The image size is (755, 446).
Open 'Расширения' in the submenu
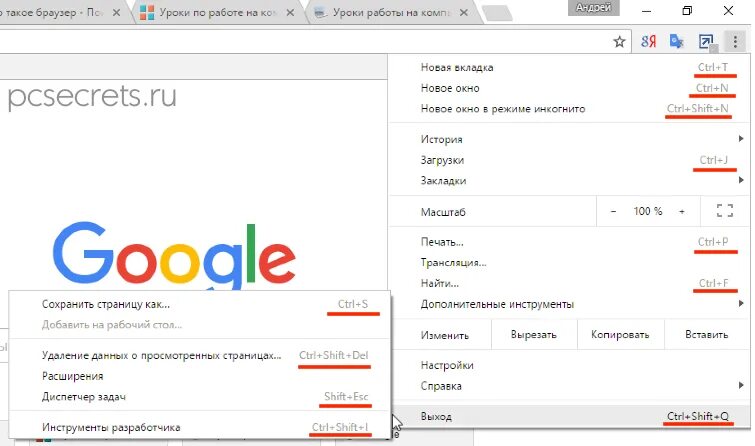(x=199, y=376)
